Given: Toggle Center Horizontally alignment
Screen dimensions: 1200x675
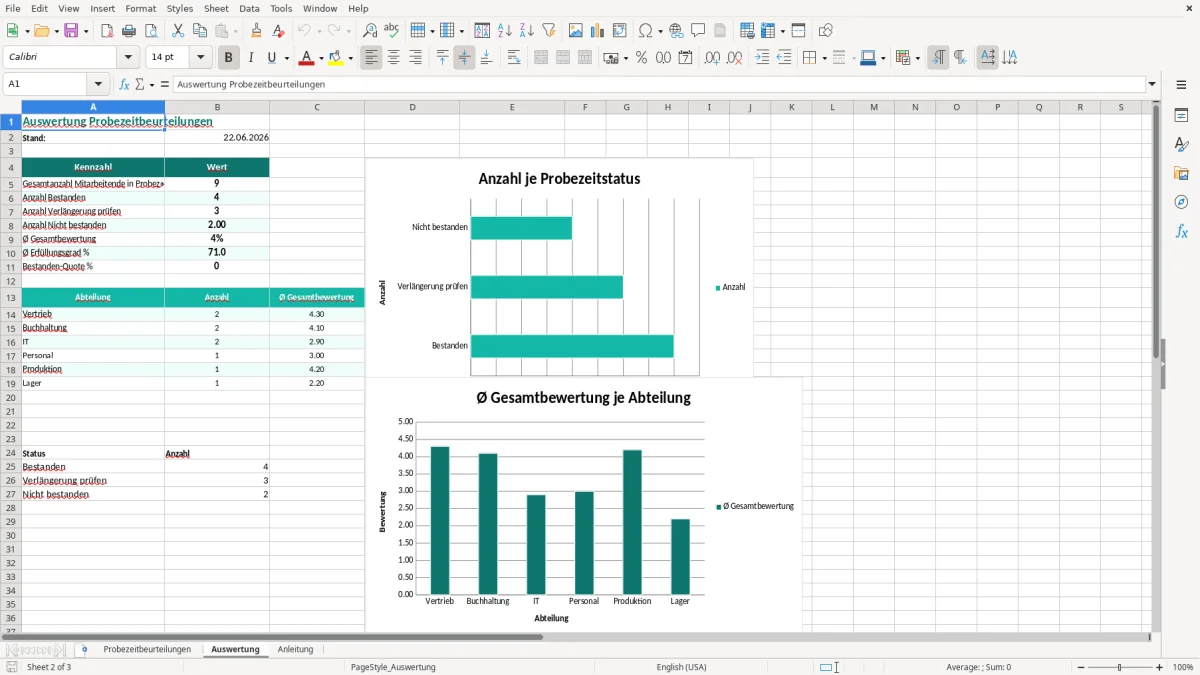Looking at the screenshot, I should [394, 58].
